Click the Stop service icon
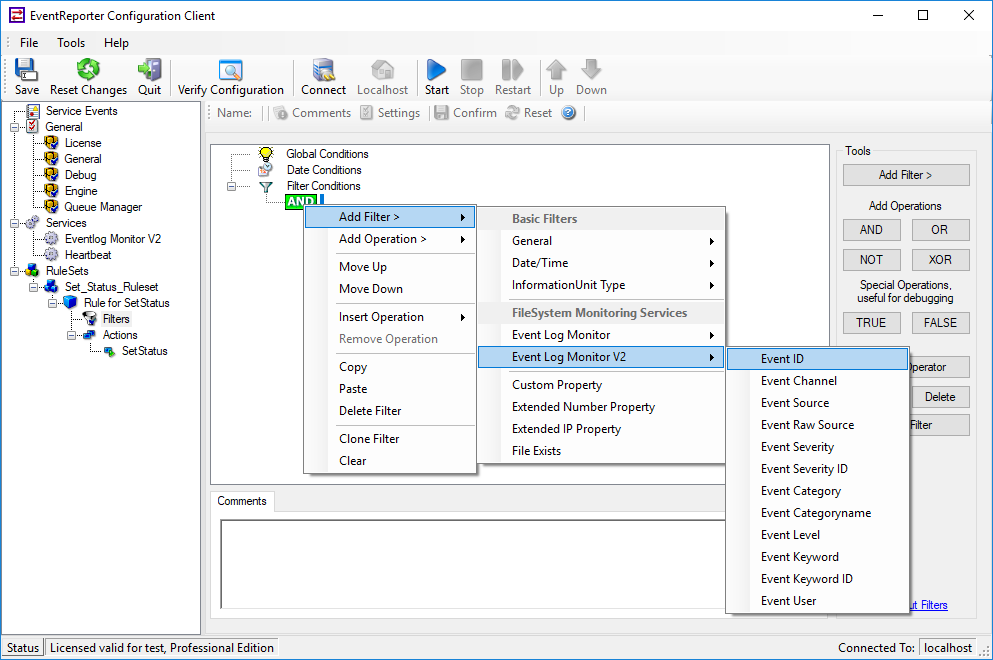Viewport: 993px width, 660px height. coord(472,70)
